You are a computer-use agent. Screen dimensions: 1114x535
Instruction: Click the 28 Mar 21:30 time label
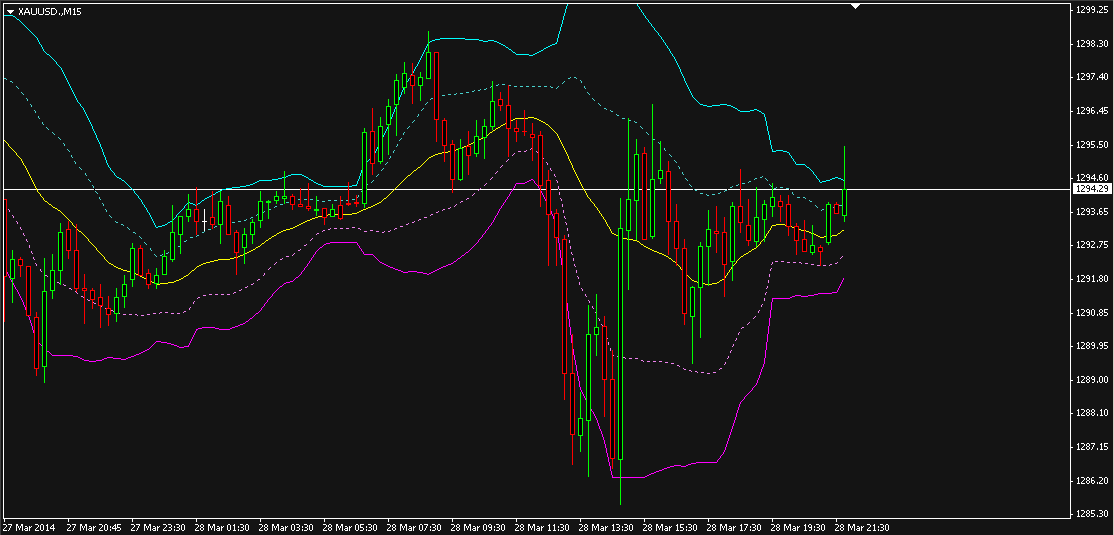click(x=861, y=528)
